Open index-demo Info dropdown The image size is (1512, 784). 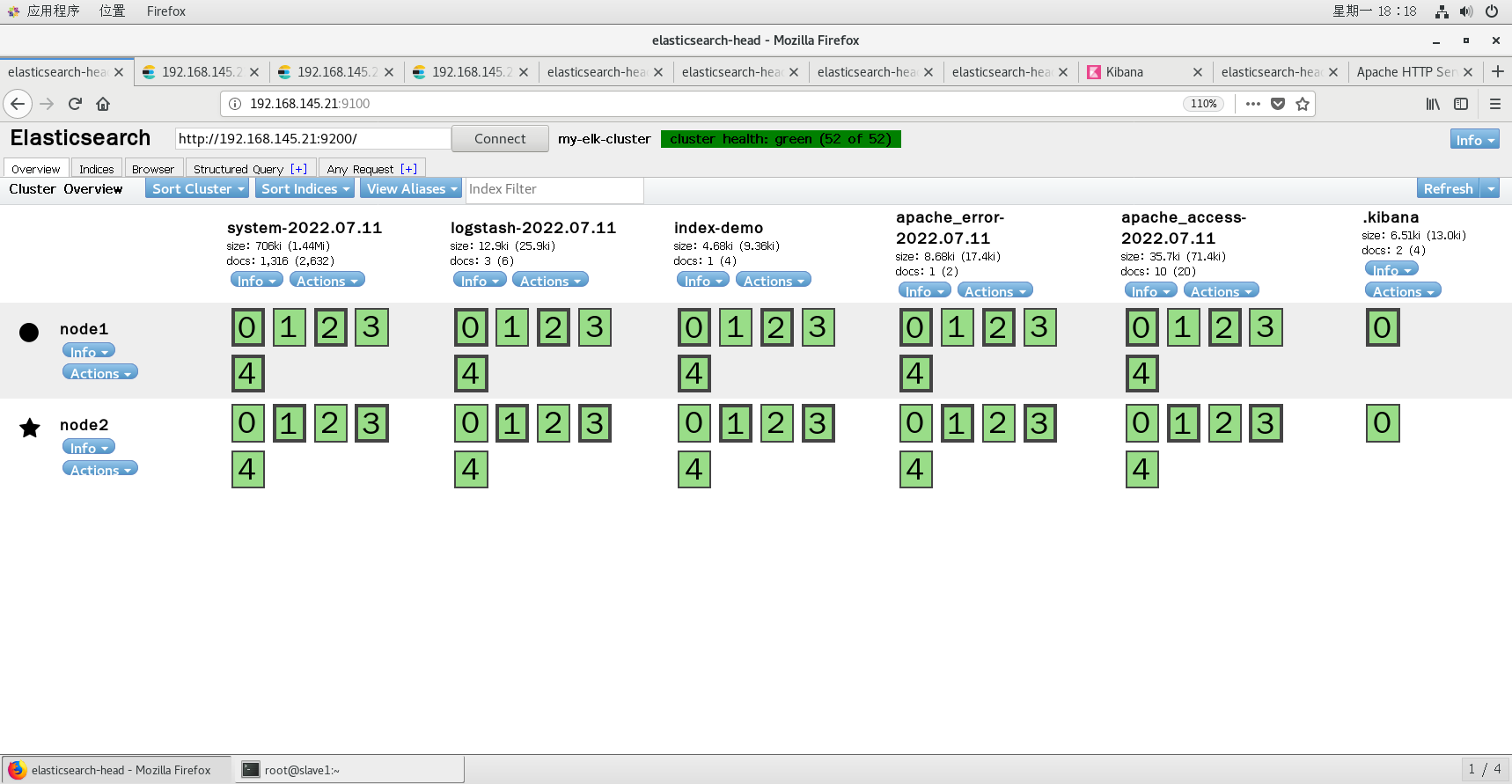pos(702,280)
